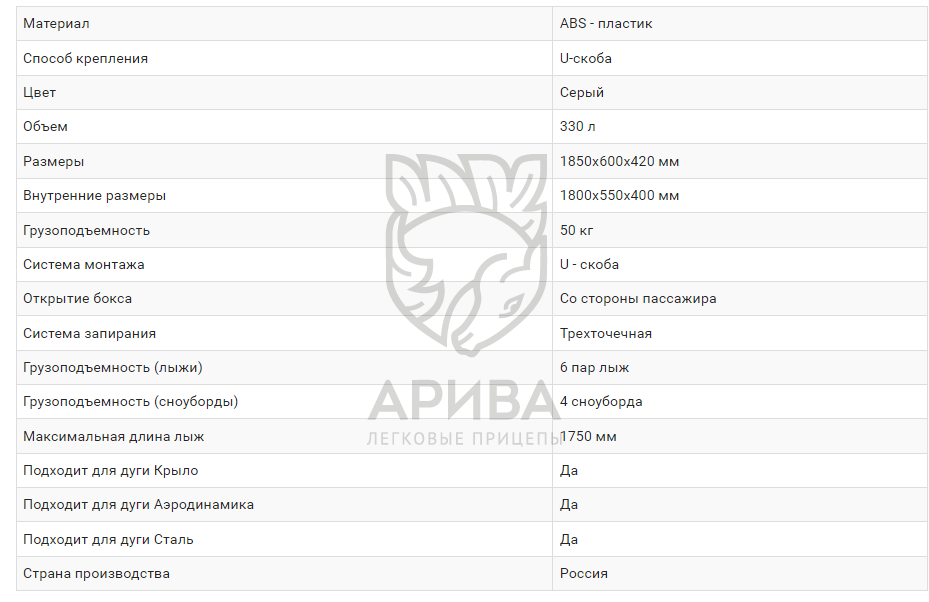Image resolution: width=929 pixels, height=602 pixels.
Task: Click the 1750 мм ski length value
Action: click(x=590, y=436)
